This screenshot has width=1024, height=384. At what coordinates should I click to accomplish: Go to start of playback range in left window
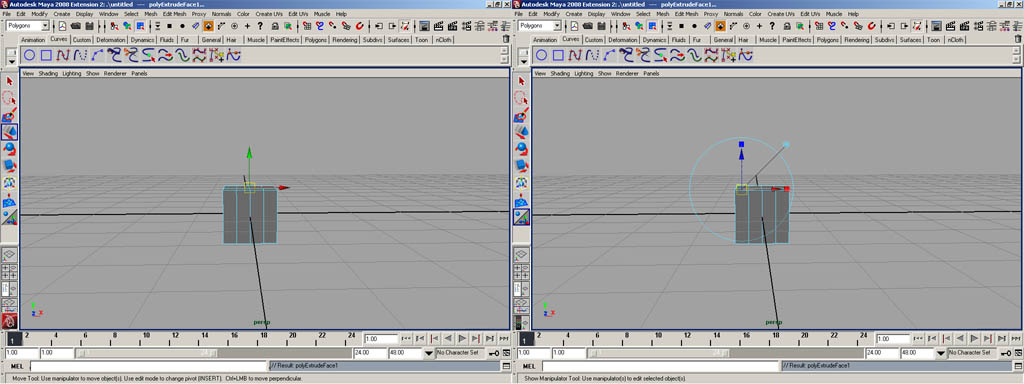point(406,338)
